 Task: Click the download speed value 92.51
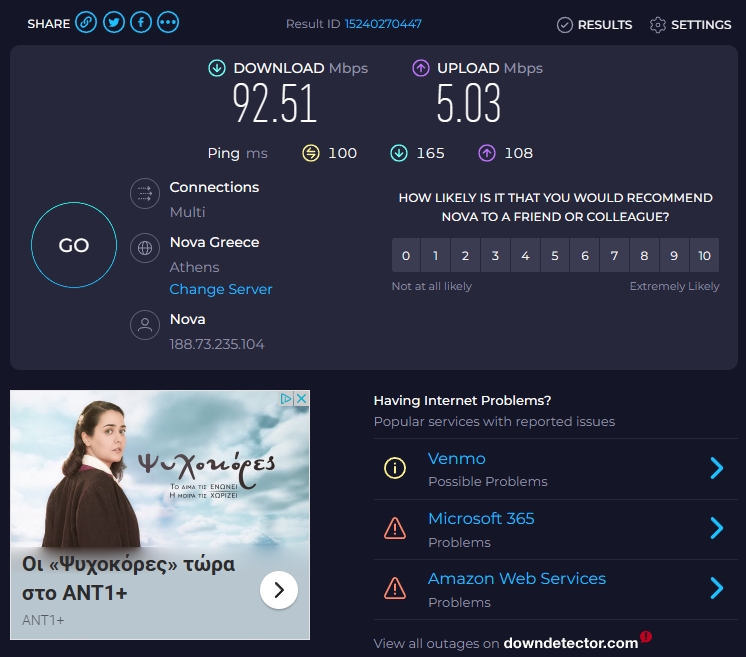(275, 103)
